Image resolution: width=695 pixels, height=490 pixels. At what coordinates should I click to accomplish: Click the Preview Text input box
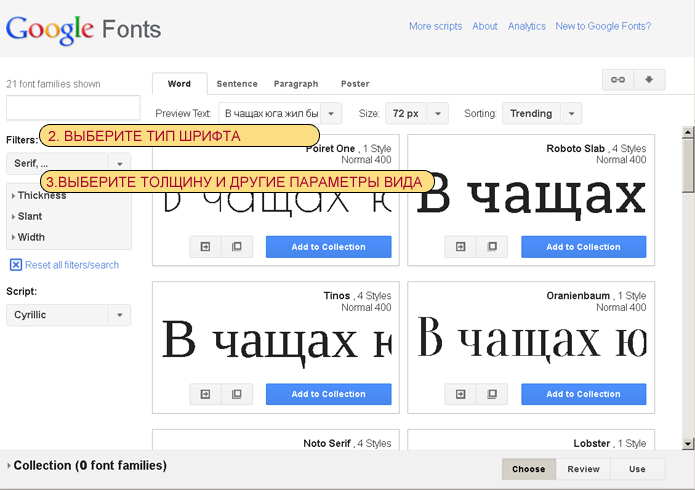(270, 114)
